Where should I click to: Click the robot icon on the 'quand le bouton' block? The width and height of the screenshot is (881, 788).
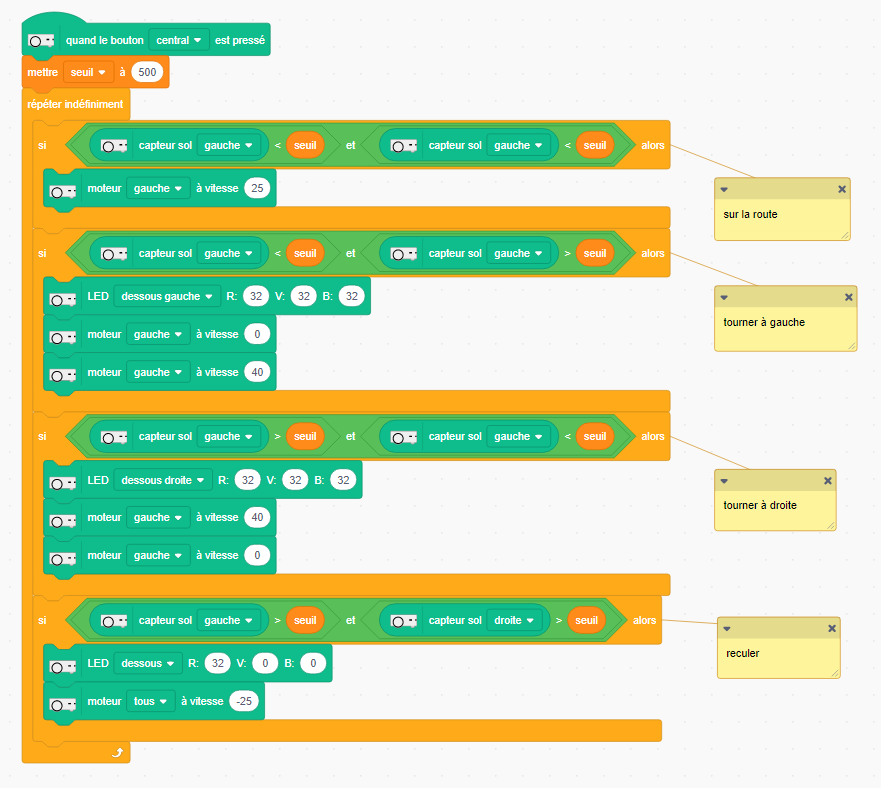click(x=41, y=40)
